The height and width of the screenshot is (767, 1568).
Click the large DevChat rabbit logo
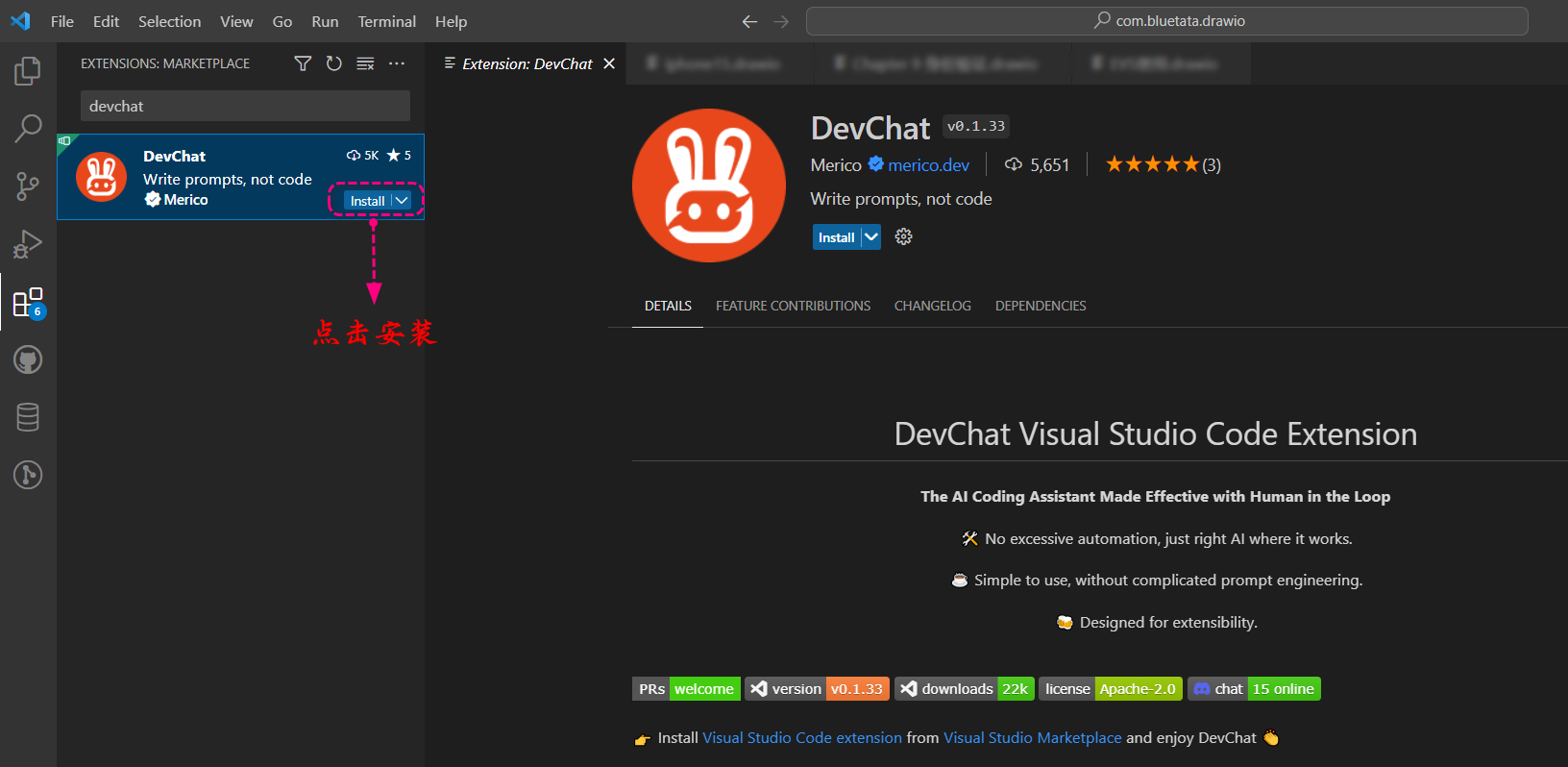coord(709,186)
